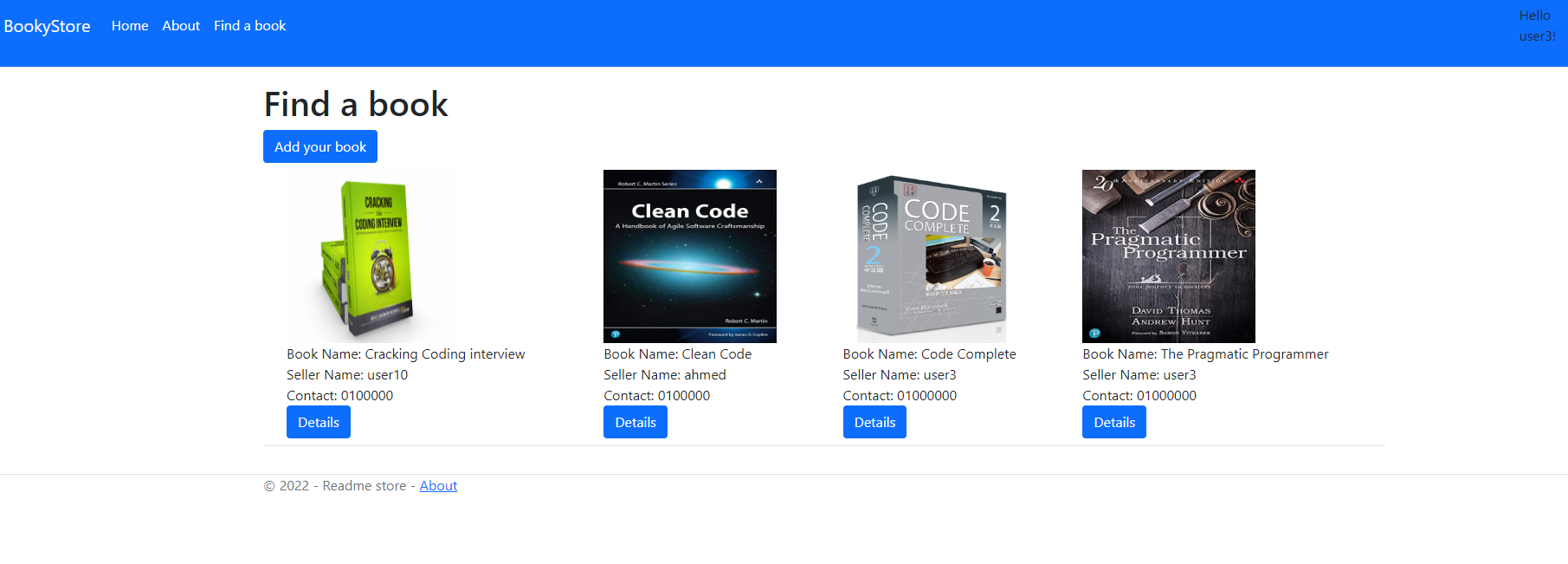Select Find a book in the navbar
The width and height of the screenshot is (1568, 564).
click(249, 26)
